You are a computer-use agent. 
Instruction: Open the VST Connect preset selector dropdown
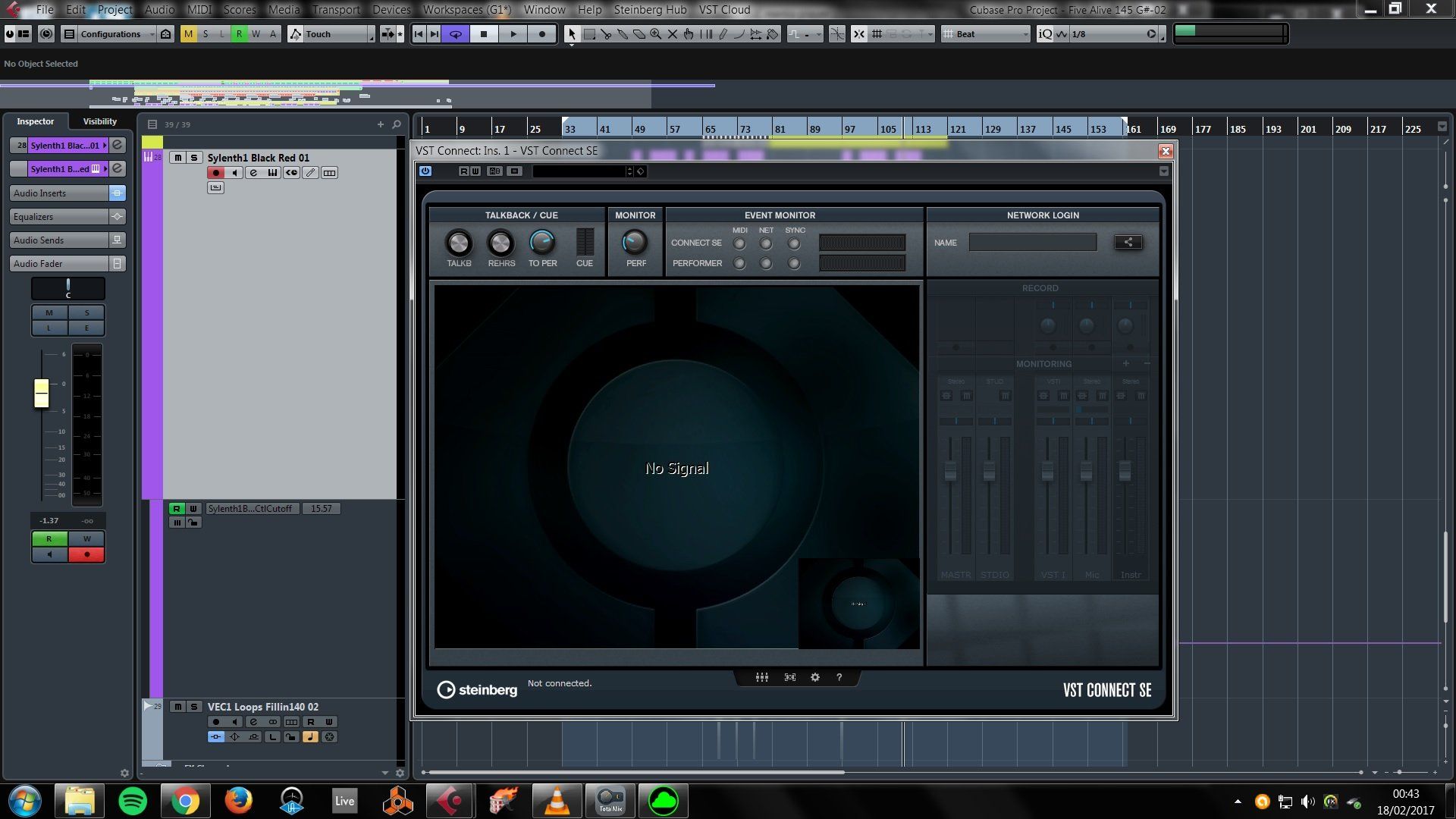click(x=582, y=171)
